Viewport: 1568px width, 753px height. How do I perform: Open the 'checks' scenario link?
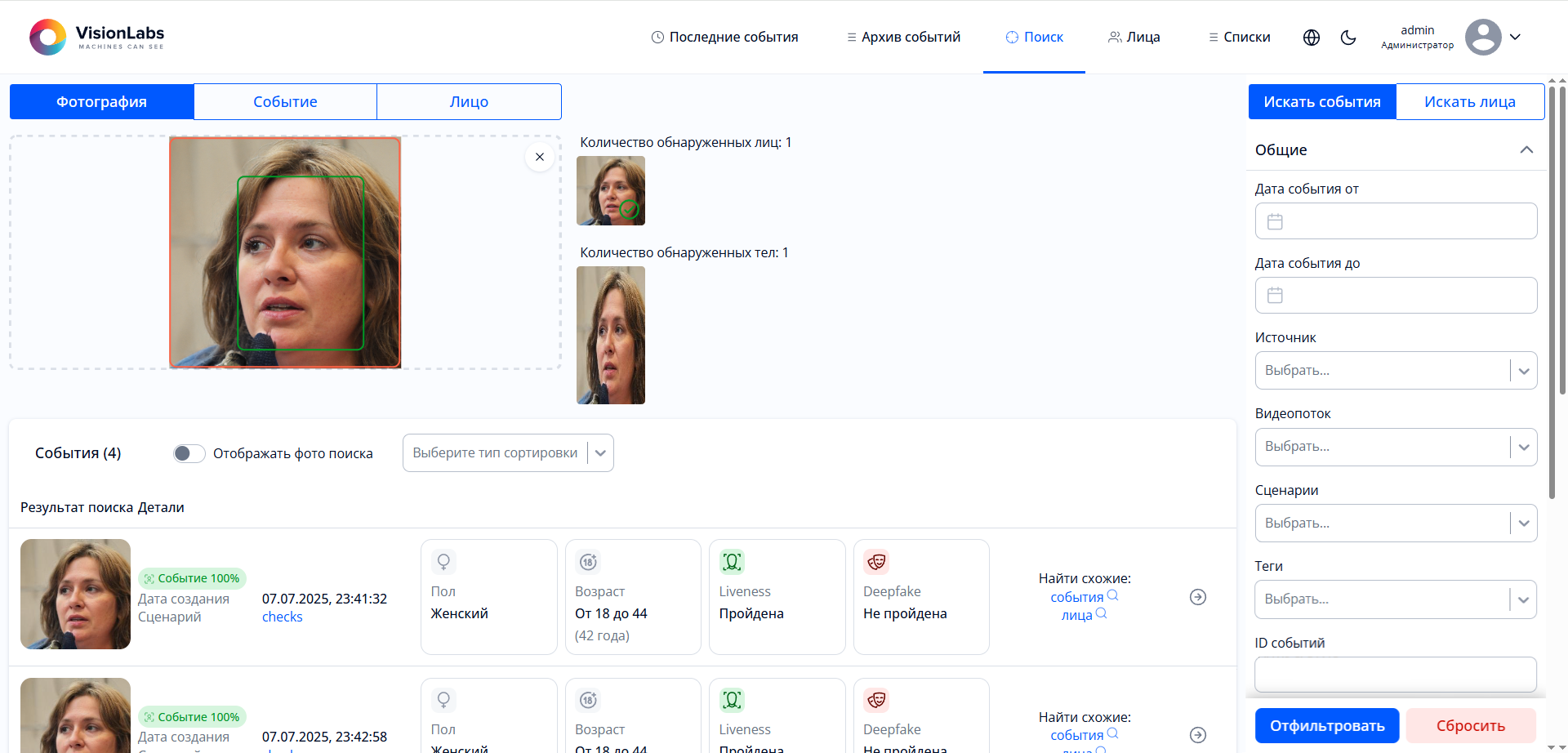tap(282, 617)
